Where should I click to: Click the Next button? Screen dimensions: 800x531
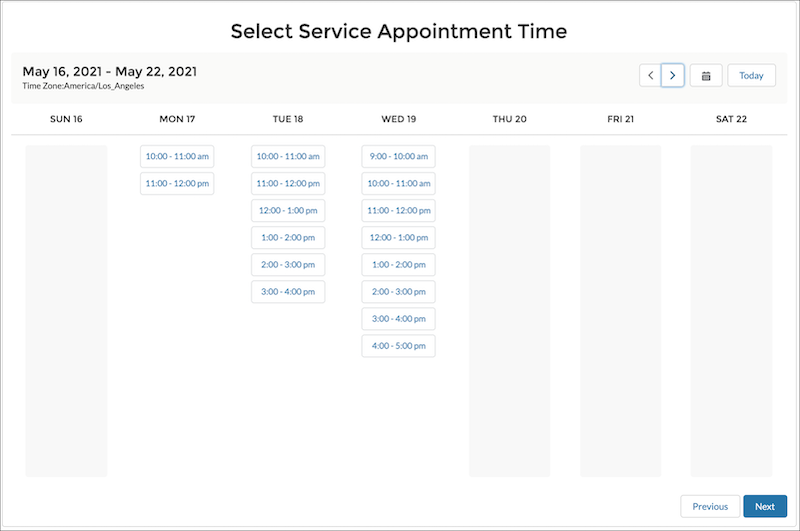pos(765,507)
